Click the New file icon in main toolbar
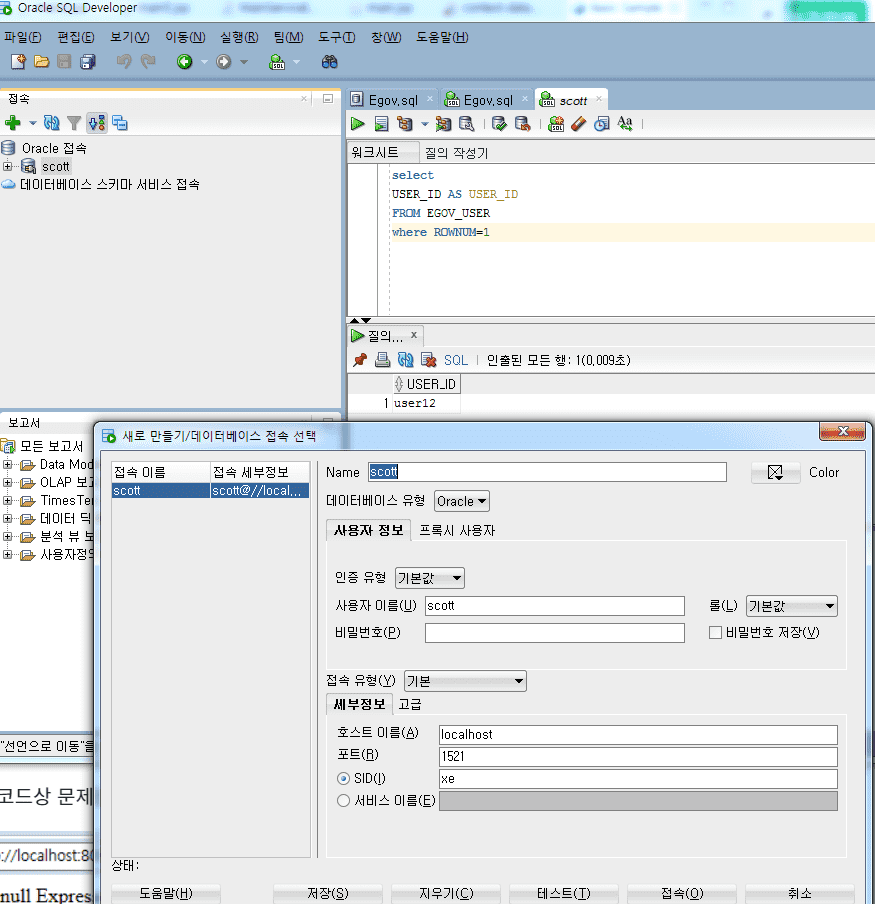Image resolution: width=875 pixels, height=904 pixels. 18,62
